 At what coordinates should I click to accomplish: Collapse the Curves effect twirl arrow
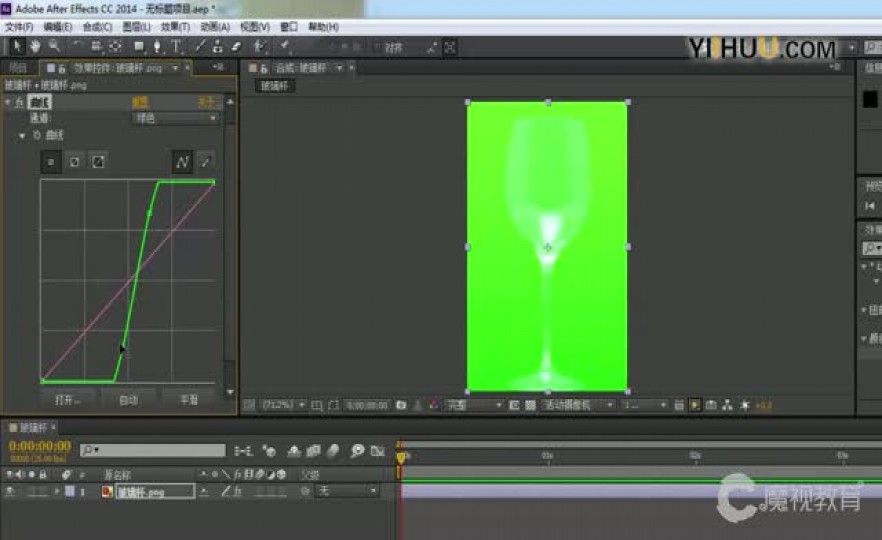(x=7, y=102)
